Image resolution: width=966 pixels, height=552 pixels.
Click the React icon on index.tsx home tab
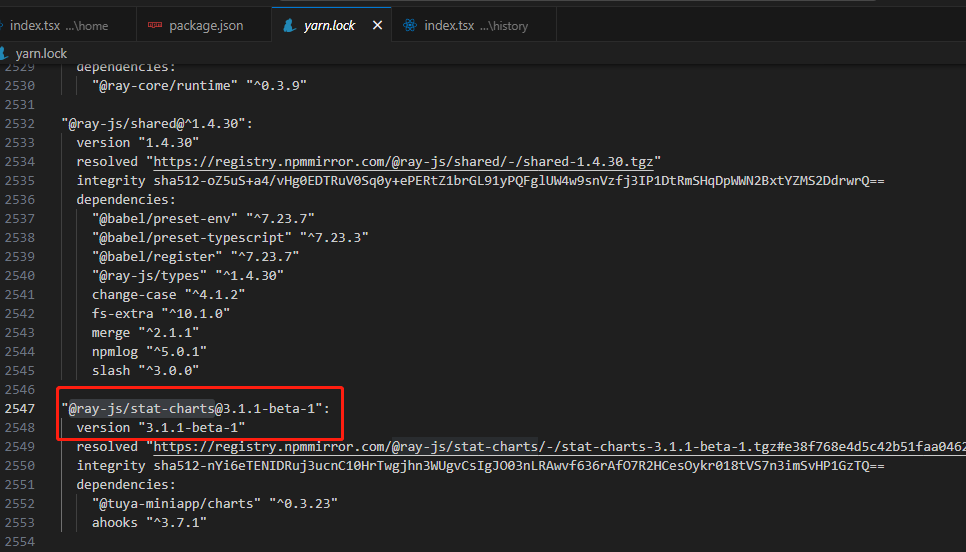[2, 25]
